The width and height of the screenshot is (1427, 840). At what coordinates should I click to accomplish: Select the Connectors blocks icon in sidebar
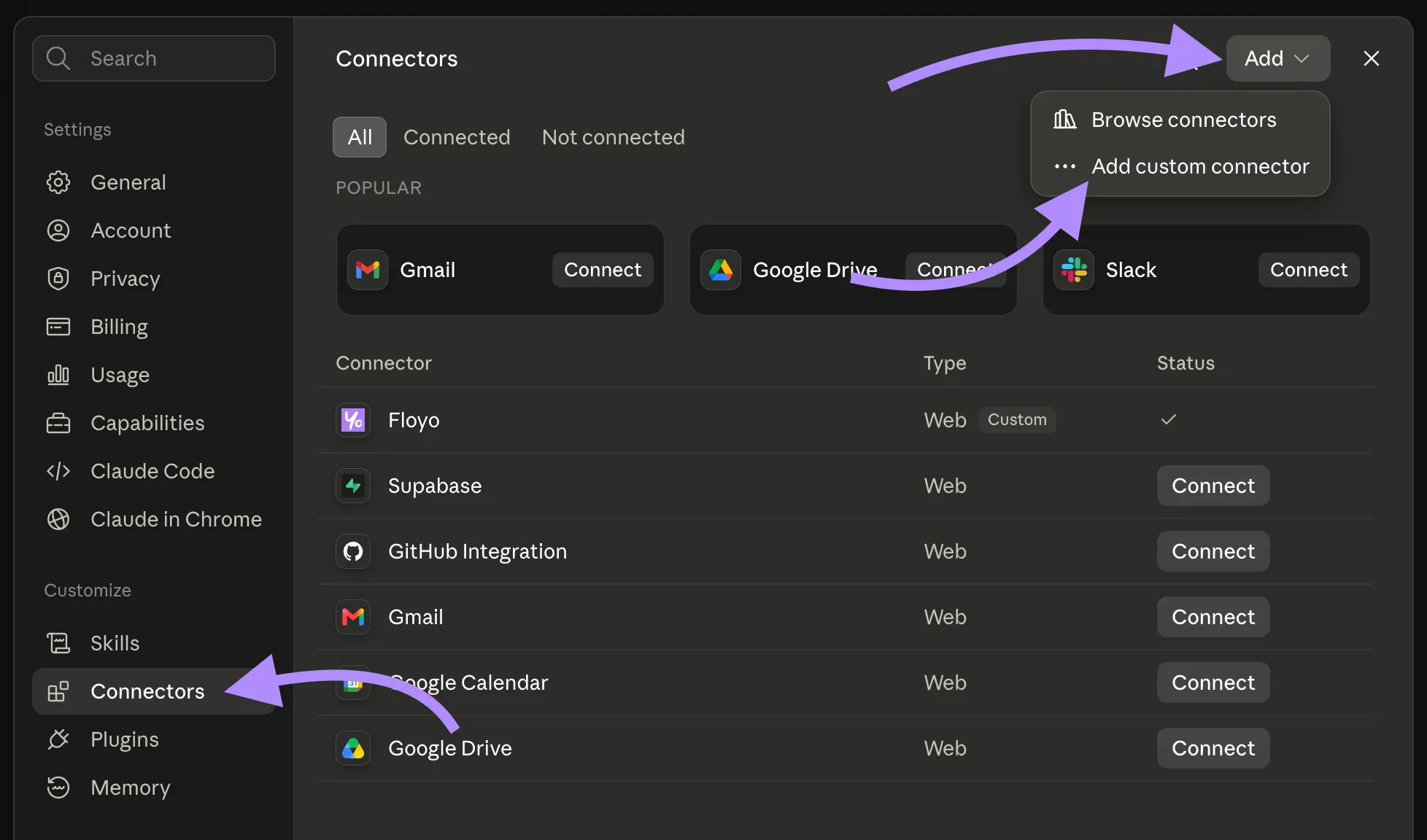tap(58, 691)
